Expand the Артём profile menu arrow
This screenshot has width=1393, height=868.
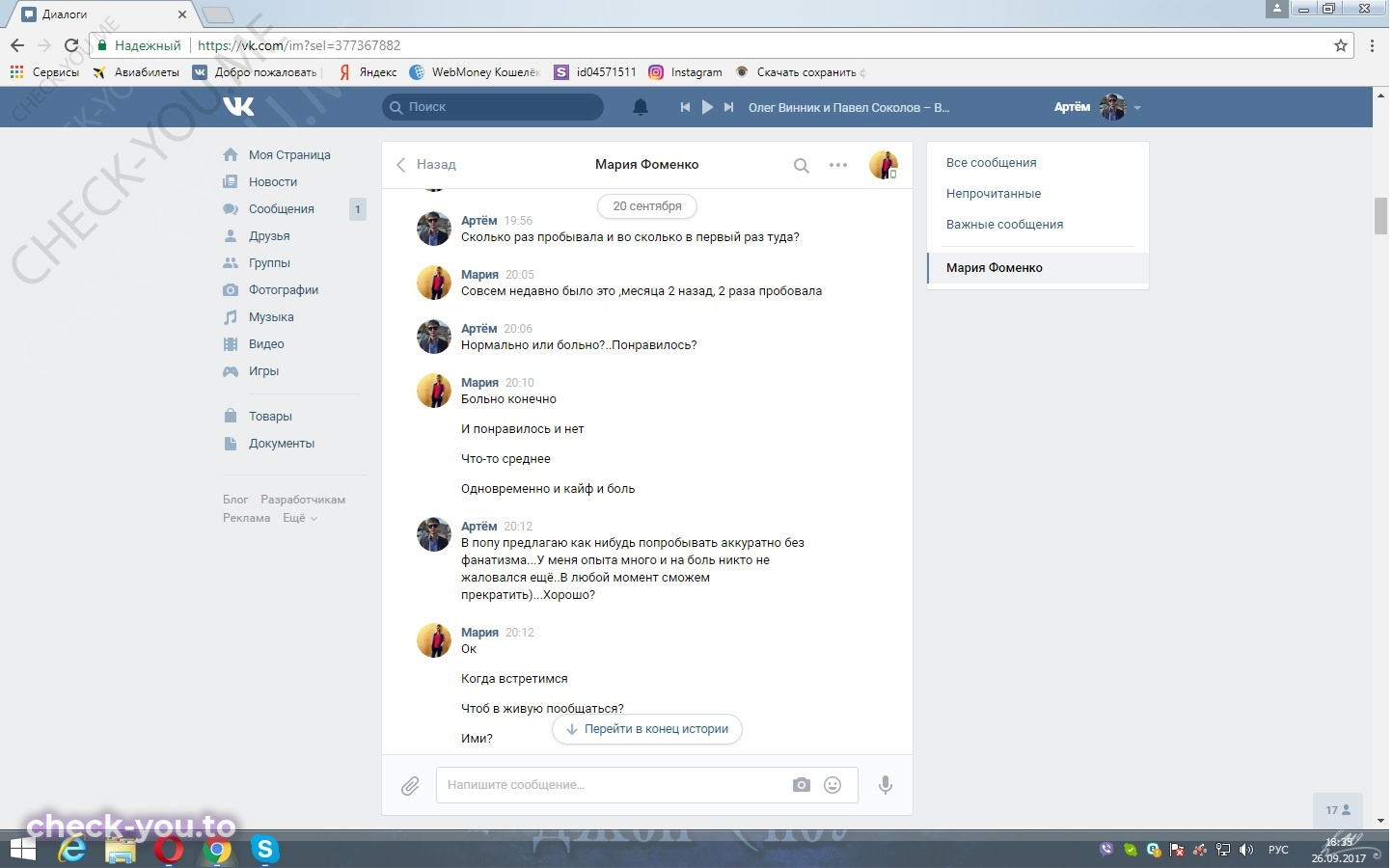pyautogui.click(x=1137, y=108)
